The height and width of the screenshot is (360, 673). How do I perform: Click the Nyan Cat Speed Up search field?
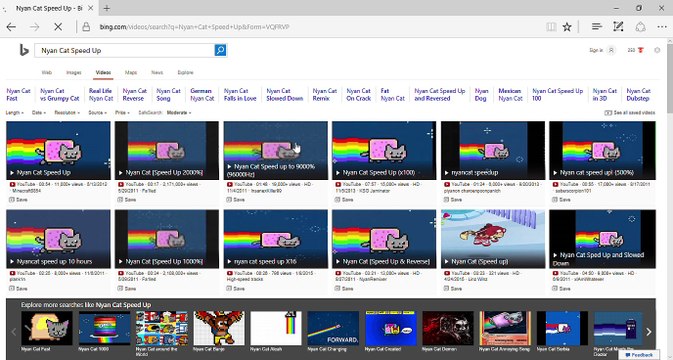coord(124,50)
